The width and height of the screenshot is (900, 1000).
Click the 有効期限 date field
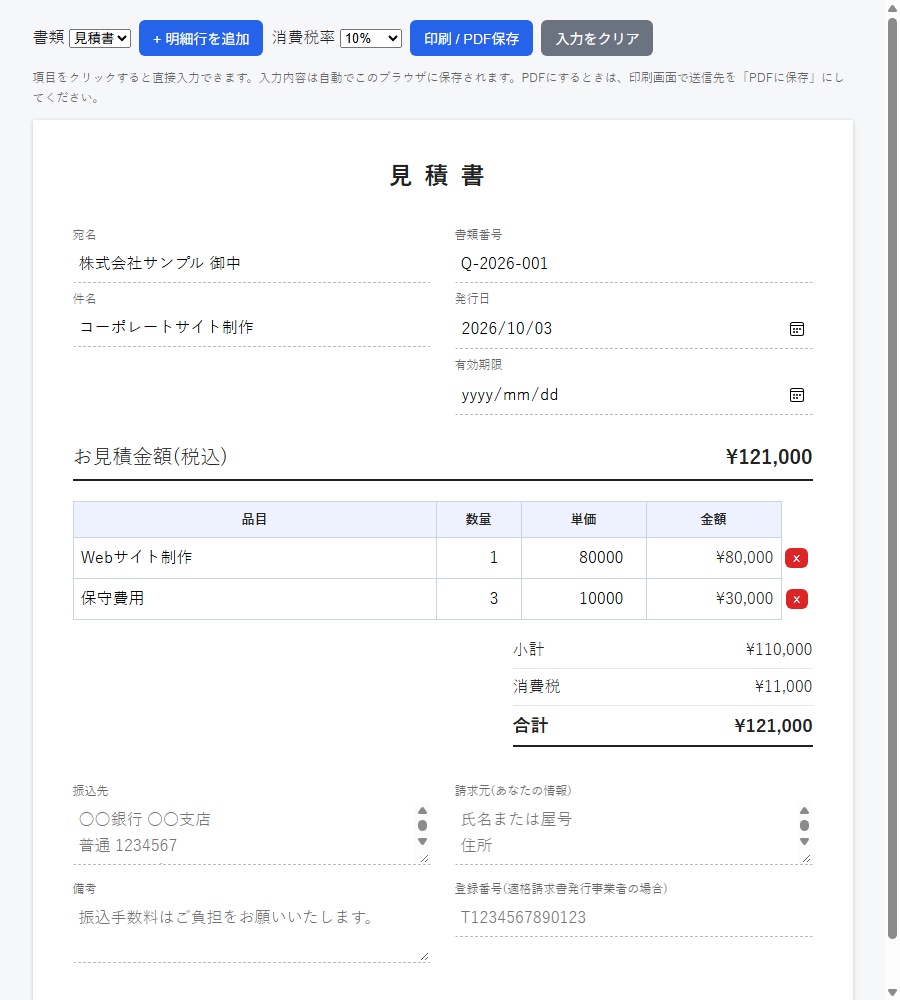(x=634, y=395)
